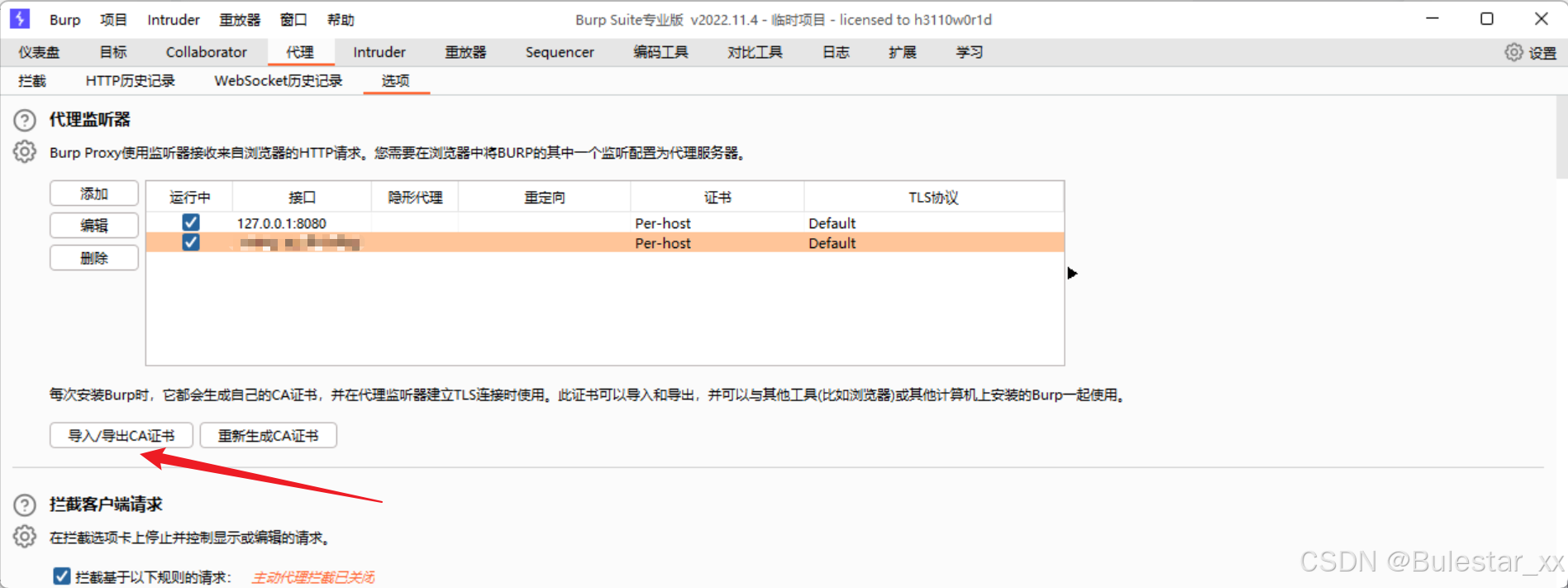Switch to the Sequencer tab

tap(560, 52)
